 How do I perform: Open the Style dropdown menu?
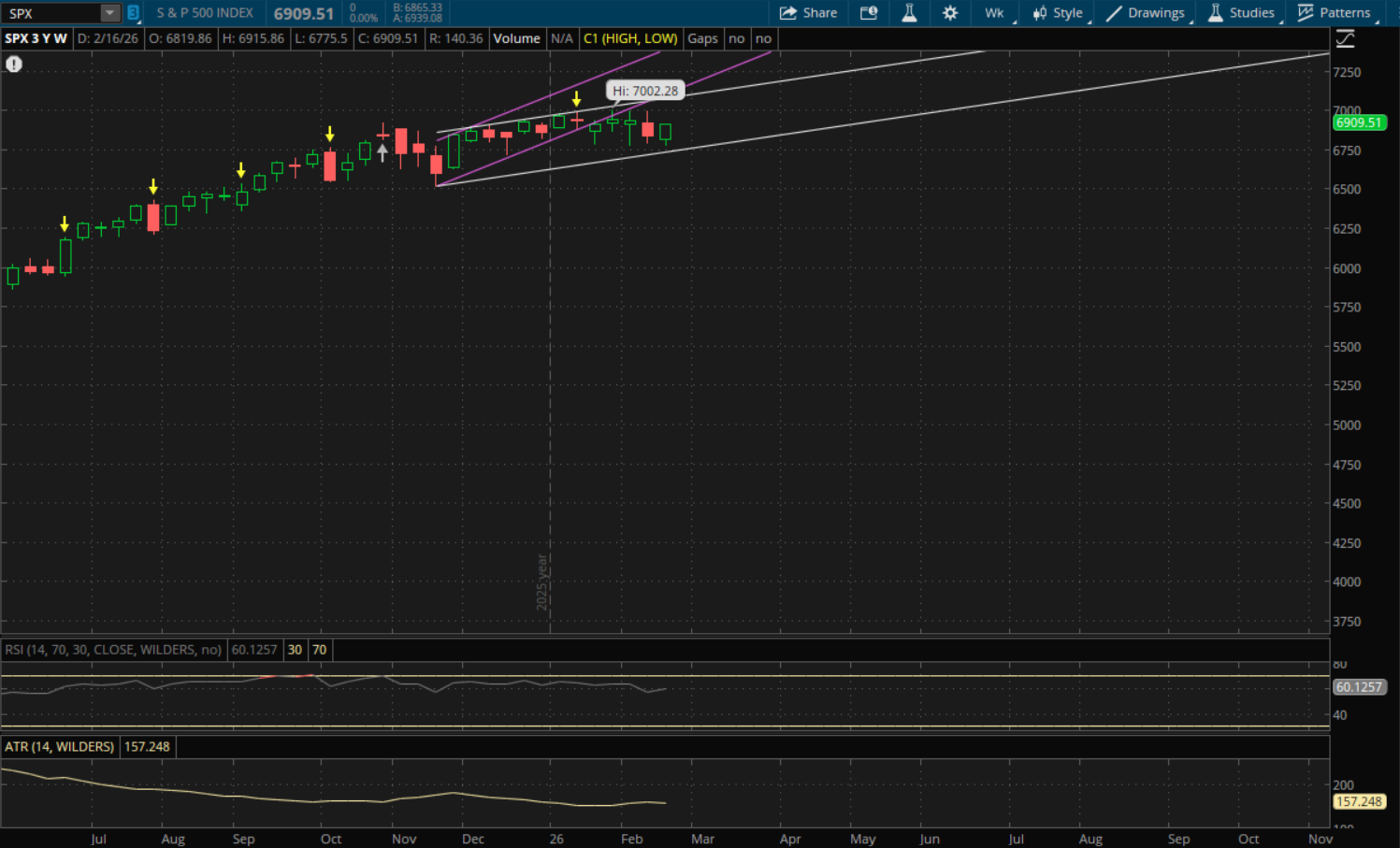point(1058,13)
